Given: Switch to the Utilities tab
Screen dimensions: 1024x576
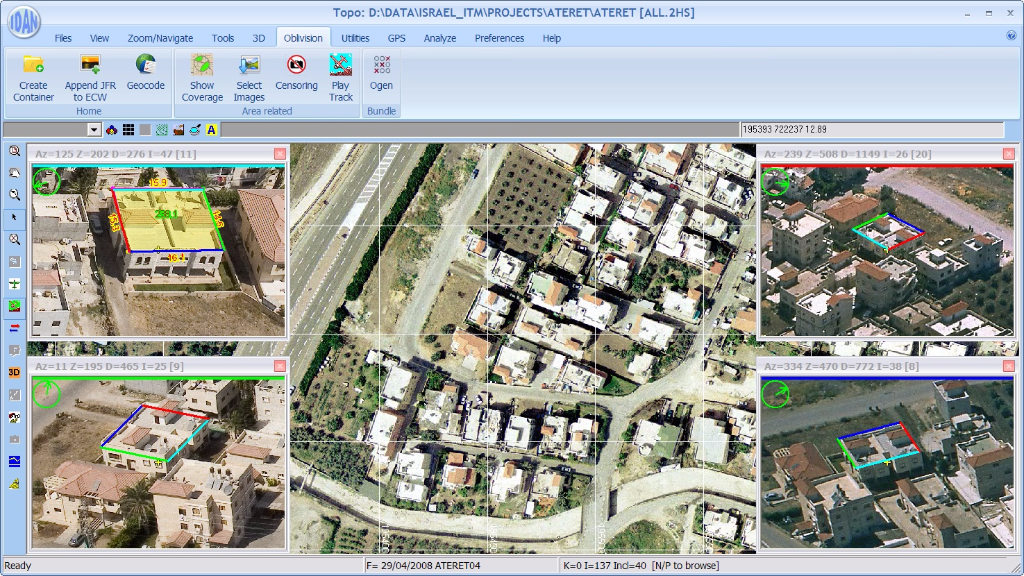Looking at the screenshot, I should click(x=355, y=38).
